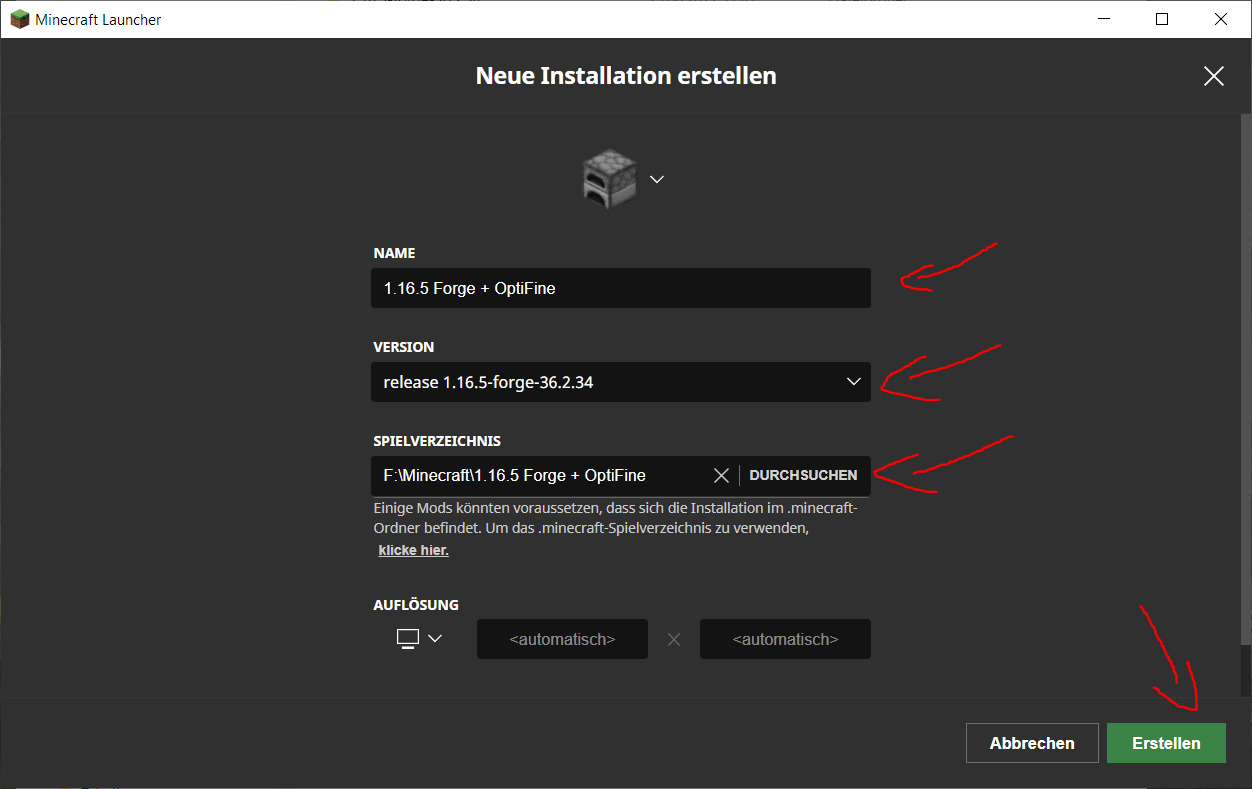Clear the game directory path with X

point(721,475)
